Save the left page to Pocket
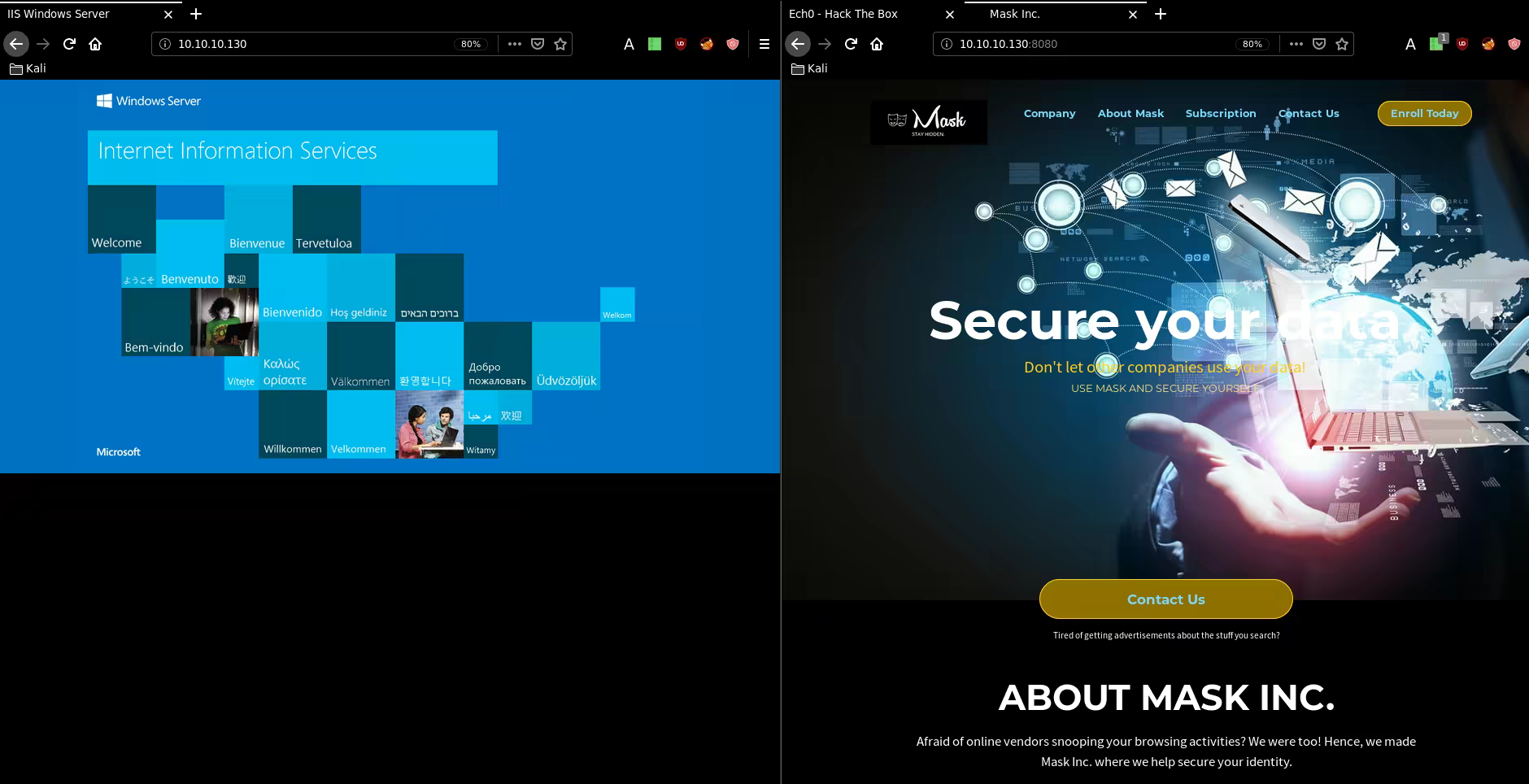1529x784 pixels. [538, 44]
